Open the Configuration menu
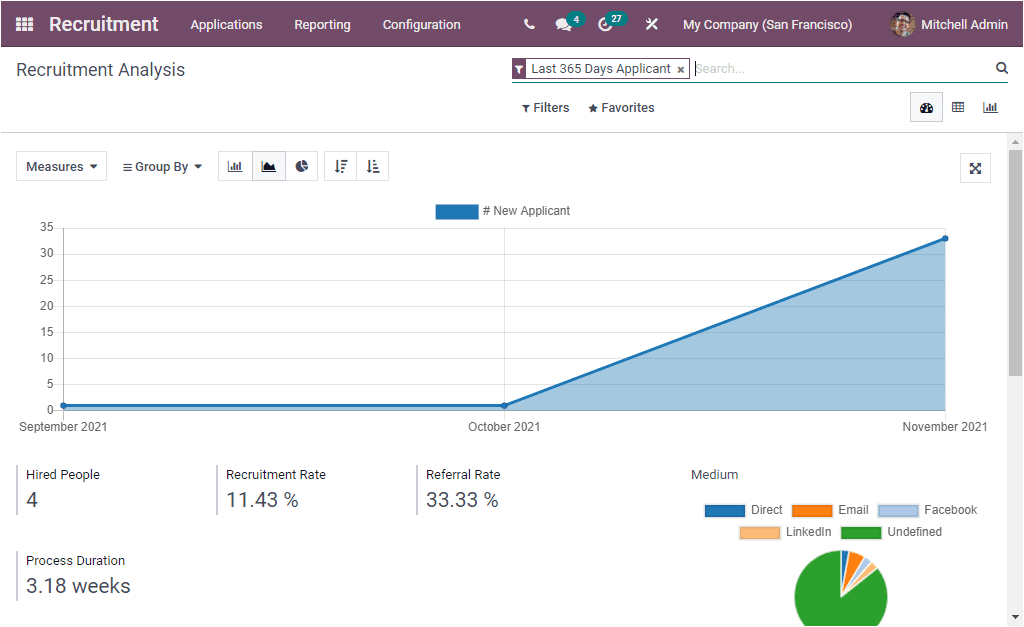1024x627 pixels. (421, 24)
